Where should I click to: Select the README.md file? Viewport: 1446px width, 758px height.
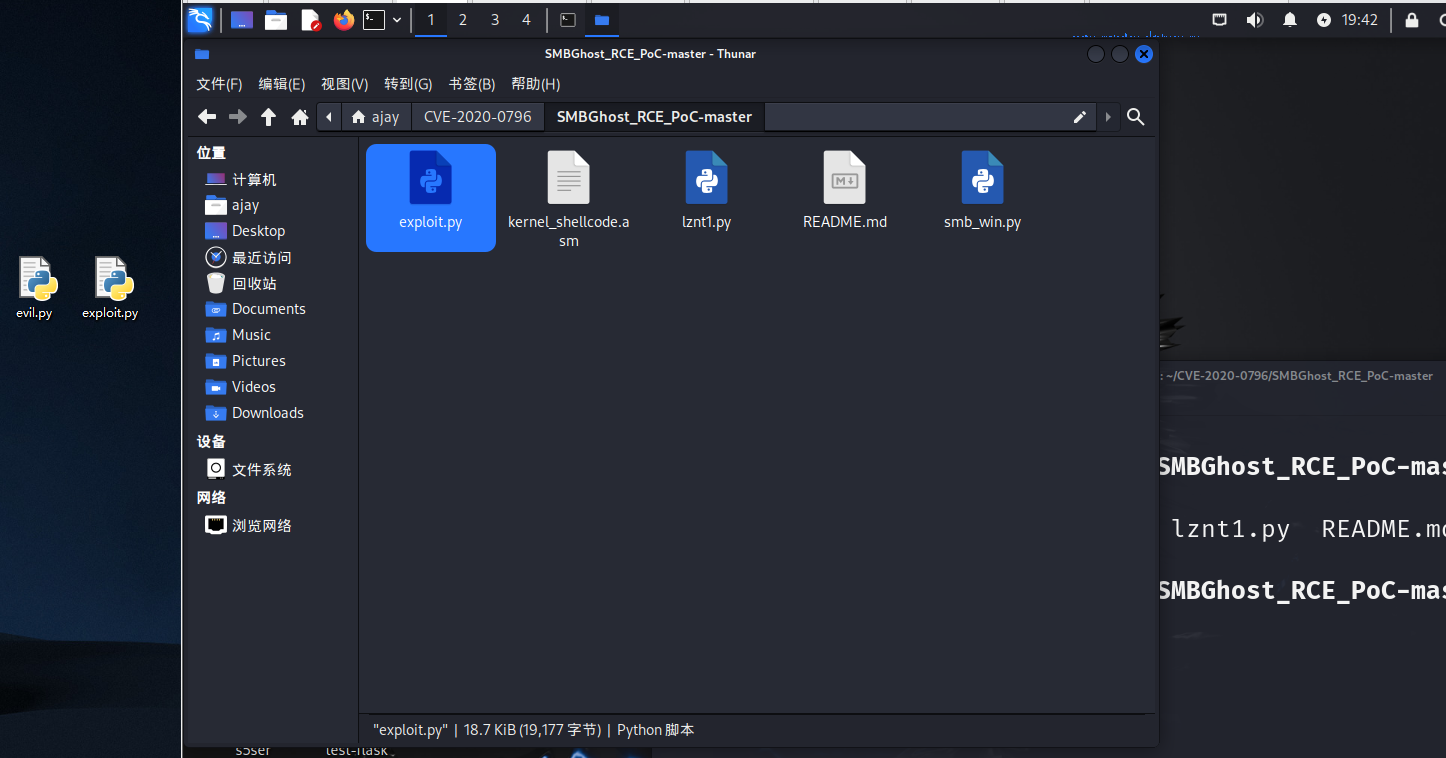point(844,191)
